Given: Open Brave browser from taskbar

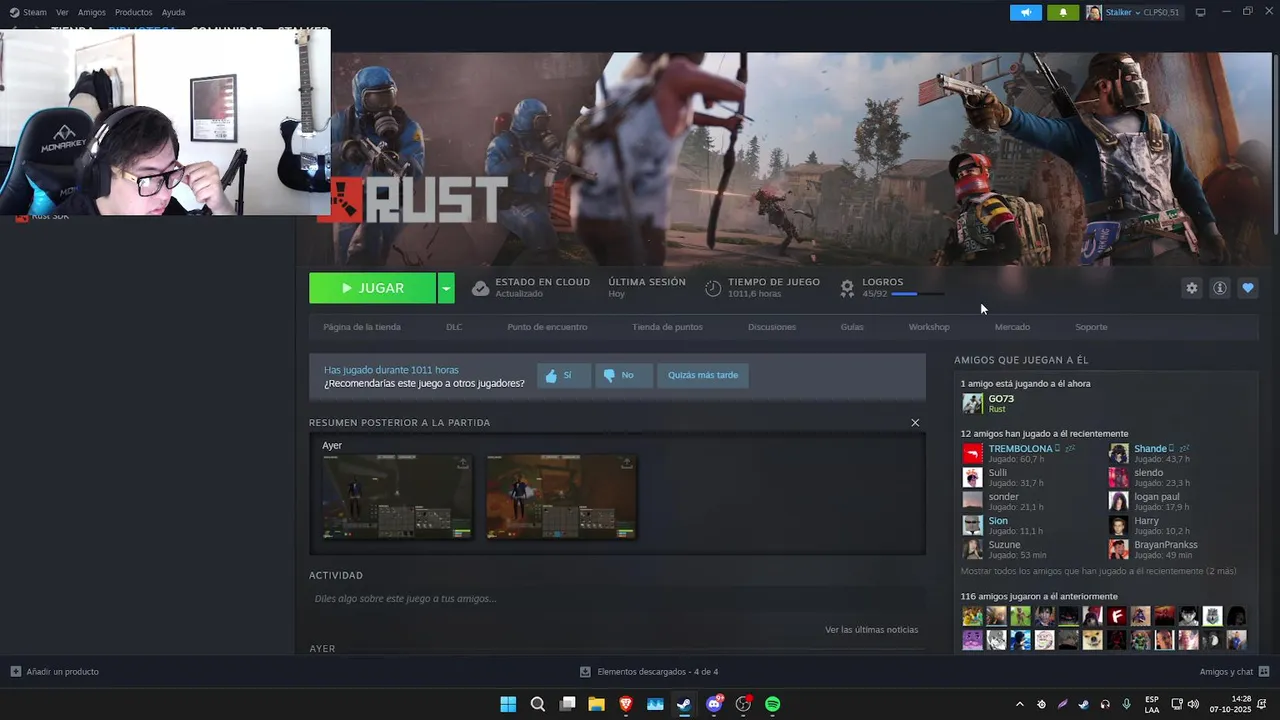Looking at the screenshot, I should pyautogui.click(x=626, y=704).
